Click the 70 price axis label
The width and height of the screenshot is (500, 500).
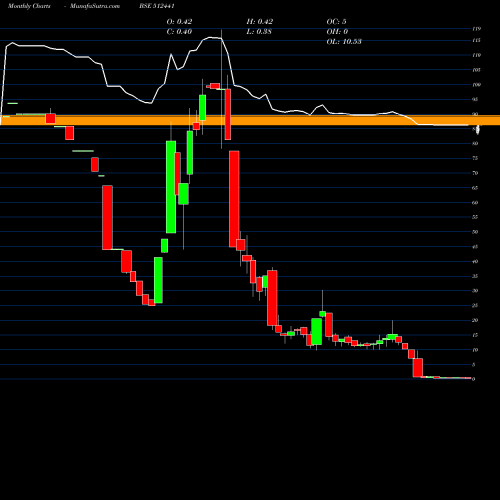475,173
